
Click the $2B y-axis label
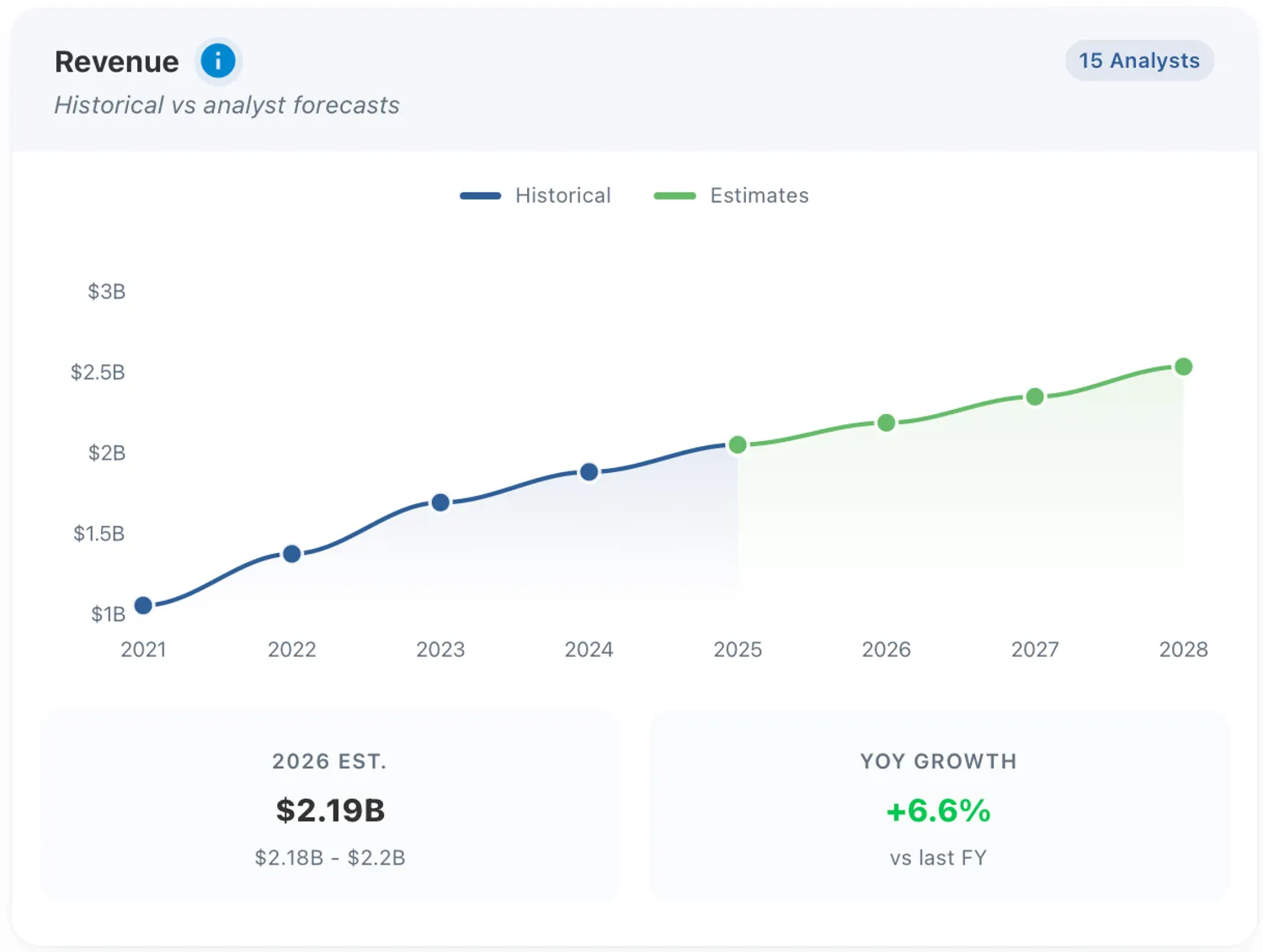pyautogui.click(x=107, y=453)
